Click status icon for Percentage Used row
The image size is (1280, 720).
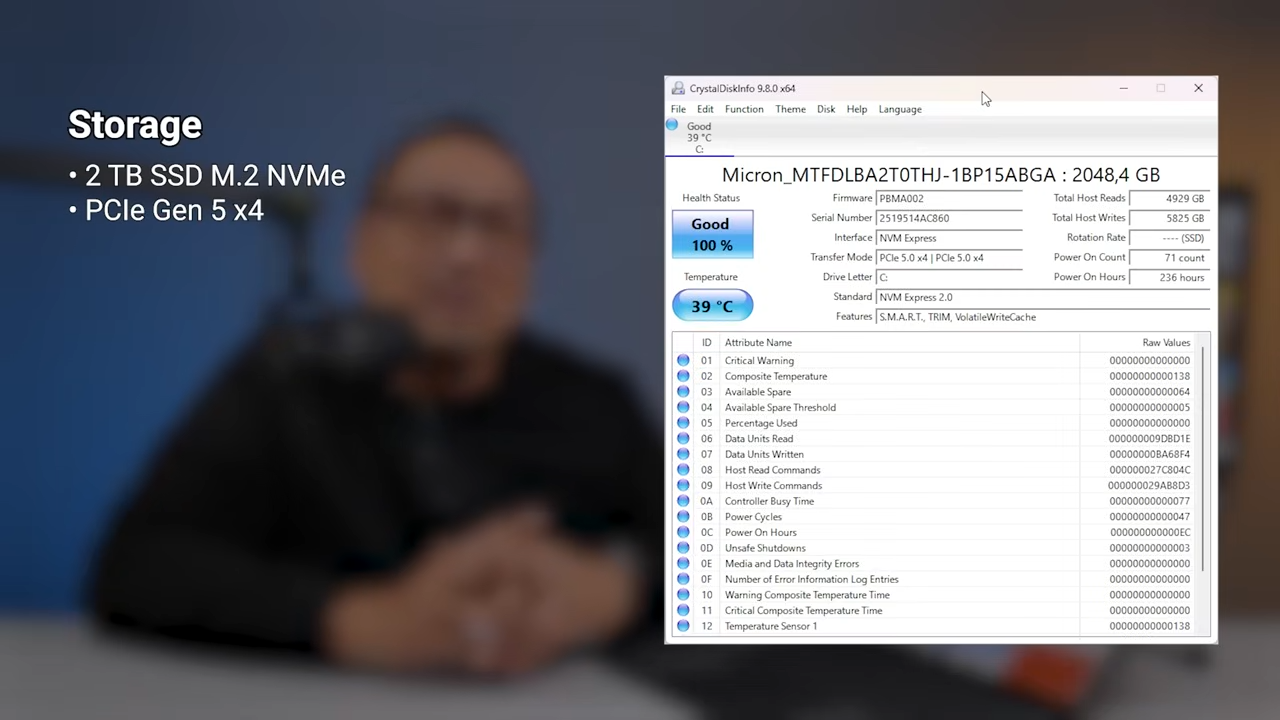tap(683, 423)
